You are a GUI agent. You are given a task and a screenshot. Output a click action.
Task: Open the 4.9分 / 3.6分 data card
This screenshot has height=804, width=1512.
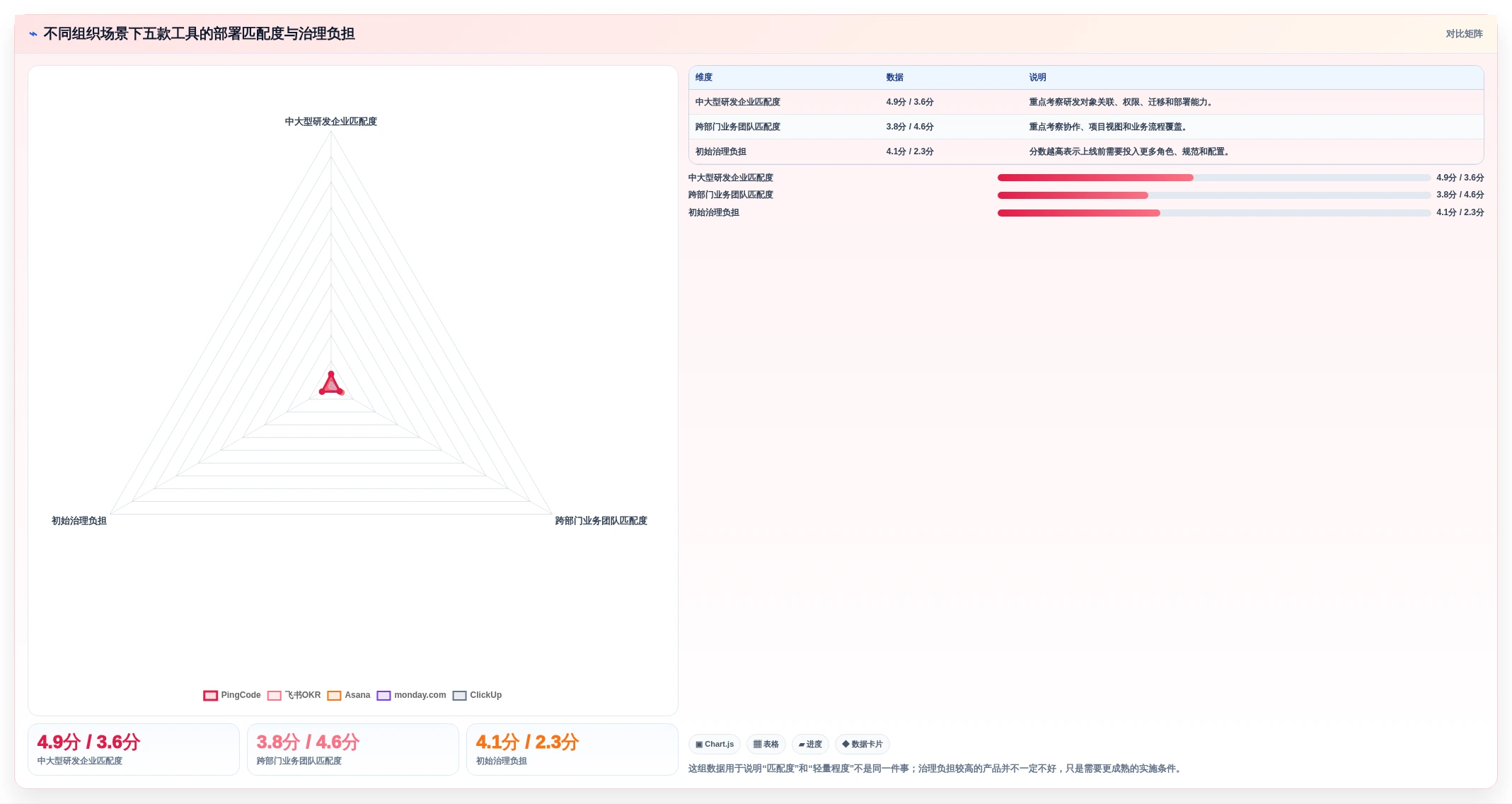[x=134, y=750]
